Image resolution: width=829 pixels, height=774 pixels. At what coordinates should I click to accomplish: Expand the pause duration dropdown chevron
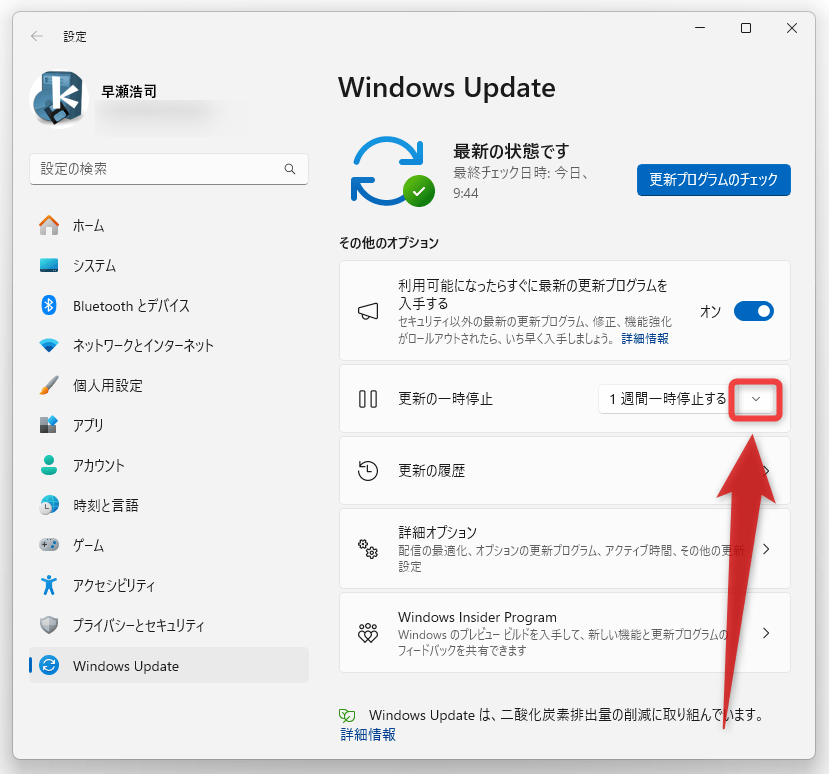(756, 399)
